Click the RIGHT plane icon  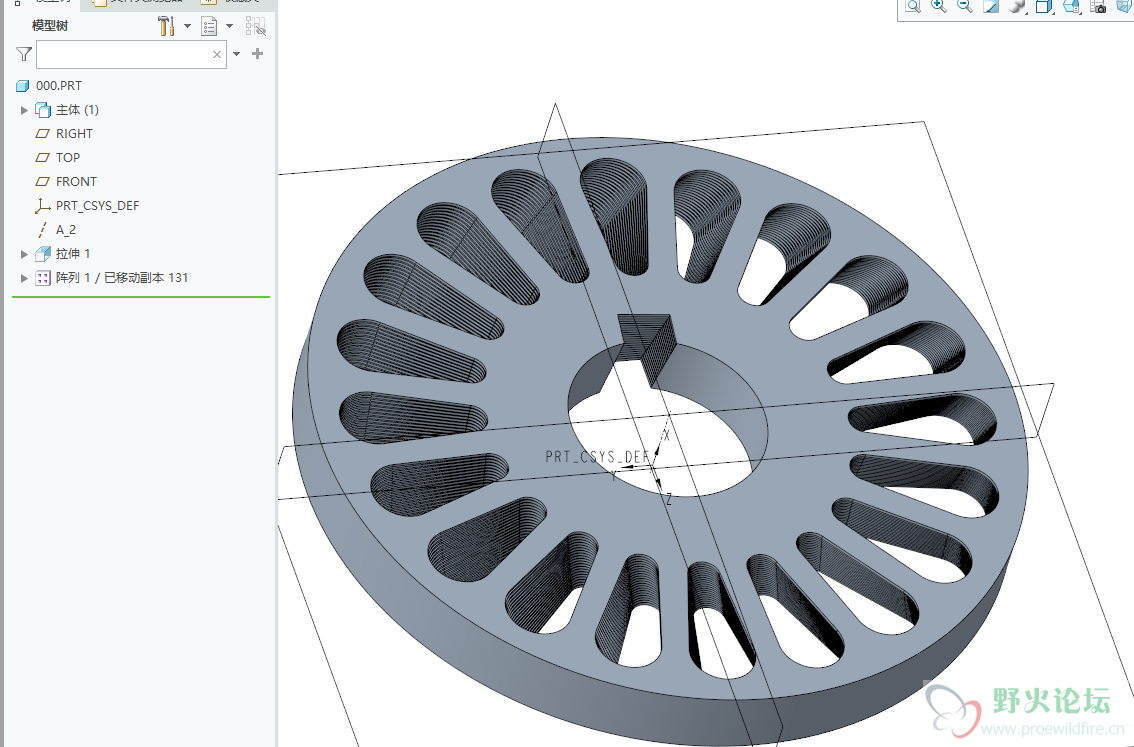point(43,134)
